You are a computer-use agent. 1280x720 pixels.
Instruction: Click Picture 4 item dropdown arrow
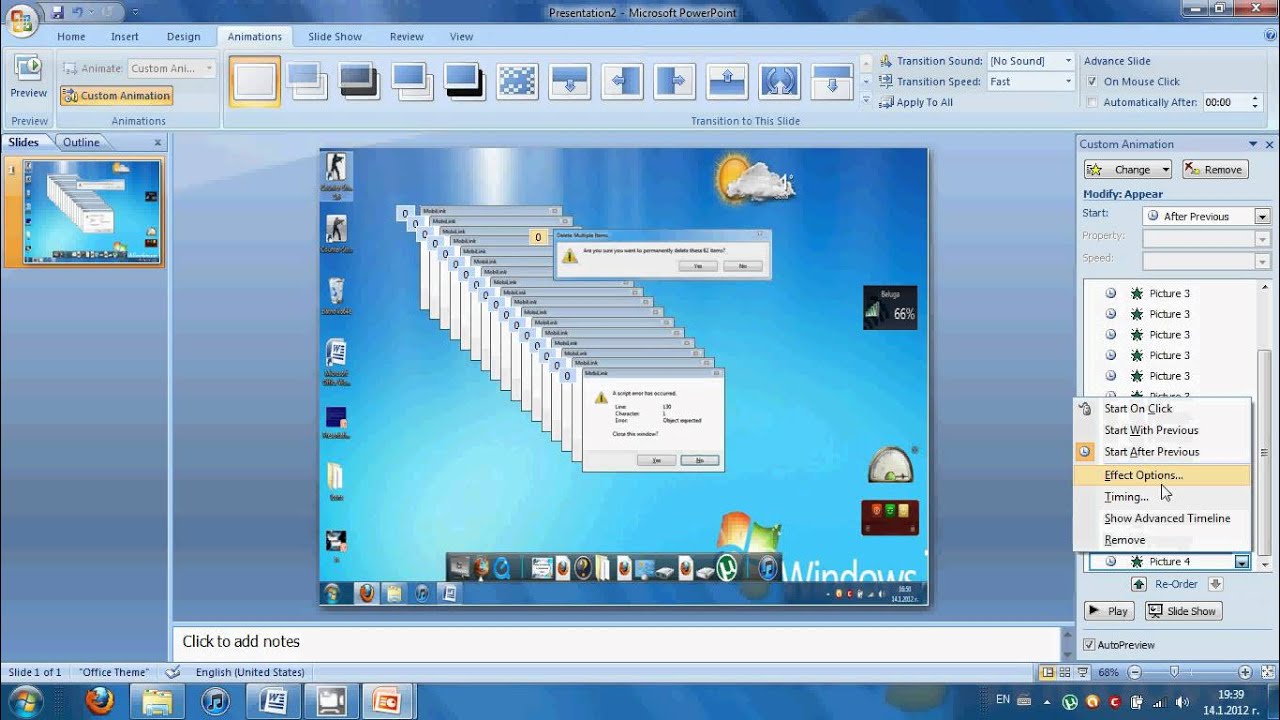[1241, 562]
